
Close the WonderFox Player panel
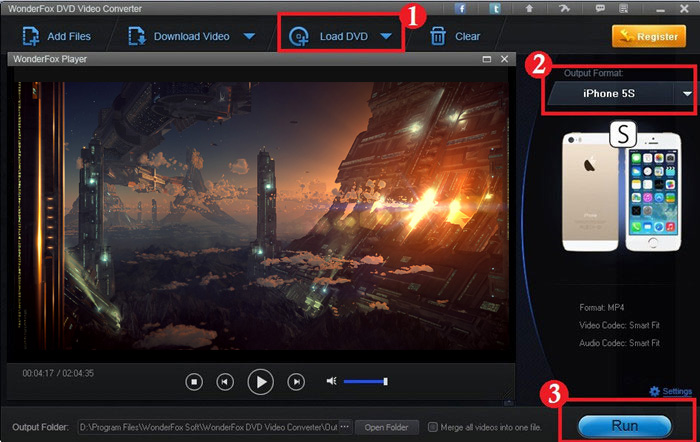504,59
